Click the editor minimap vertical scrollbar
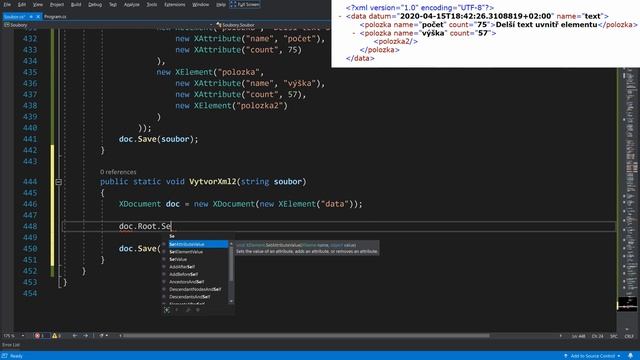This screenshot has height=360, width=640. 627,304
